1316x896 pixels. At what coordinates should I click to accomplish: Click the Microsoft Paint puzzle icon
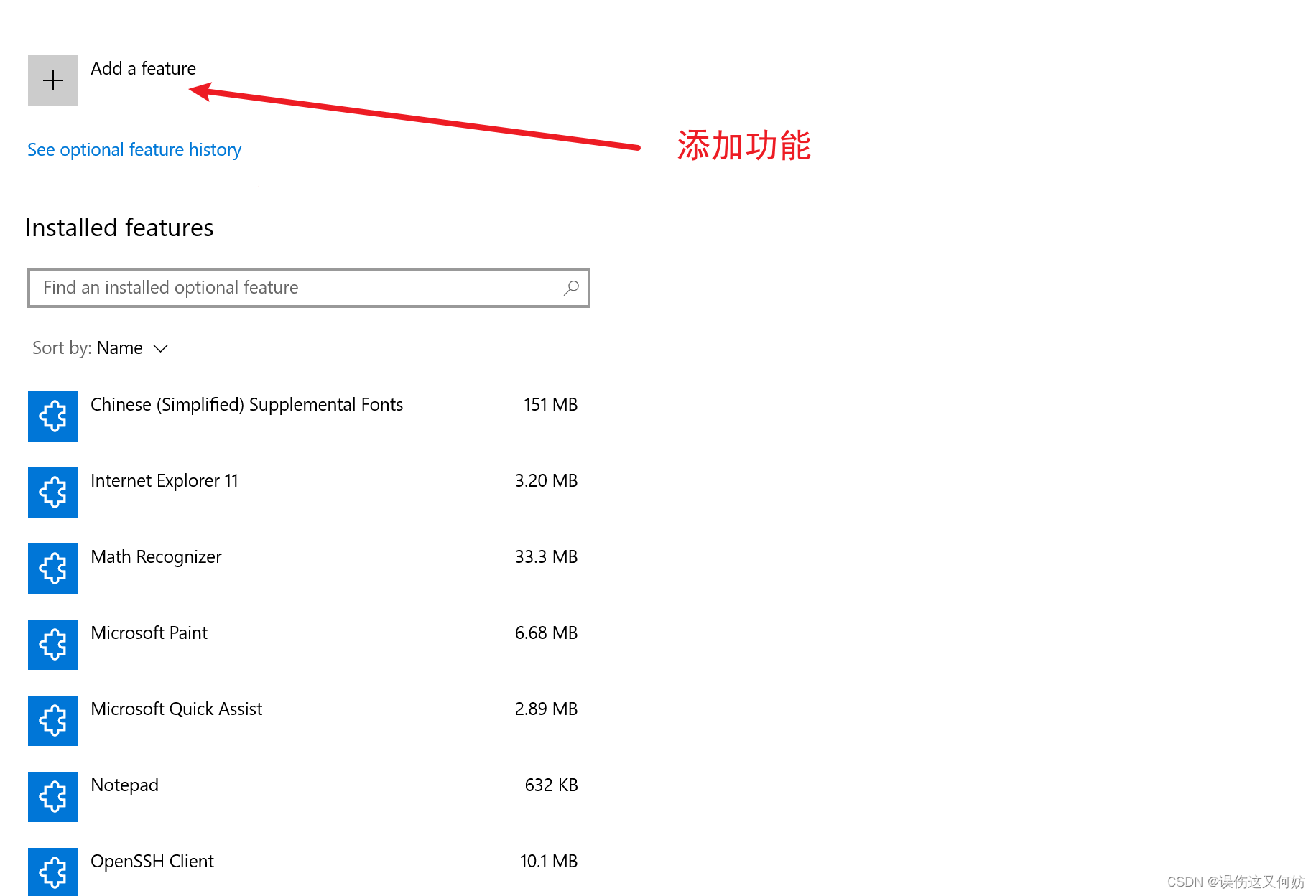coord(53,645)
